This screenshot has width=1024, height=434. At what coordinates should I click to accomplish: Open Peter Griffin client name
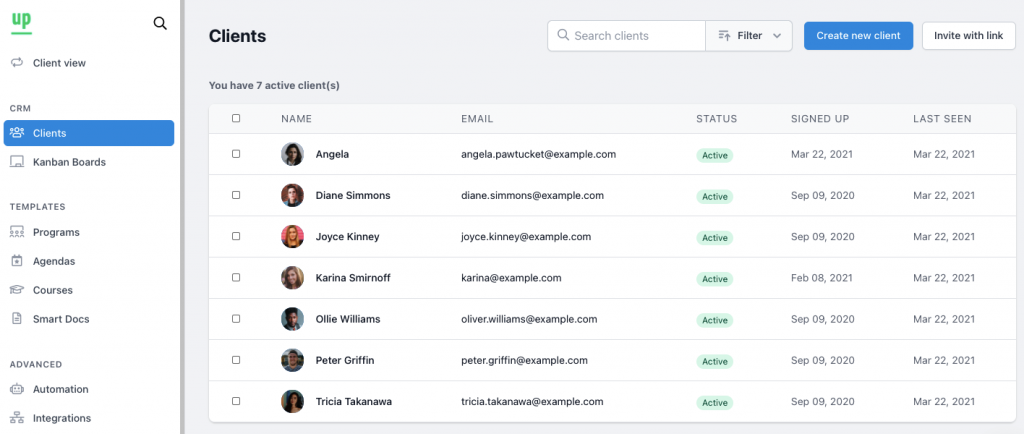click(345, 360)
